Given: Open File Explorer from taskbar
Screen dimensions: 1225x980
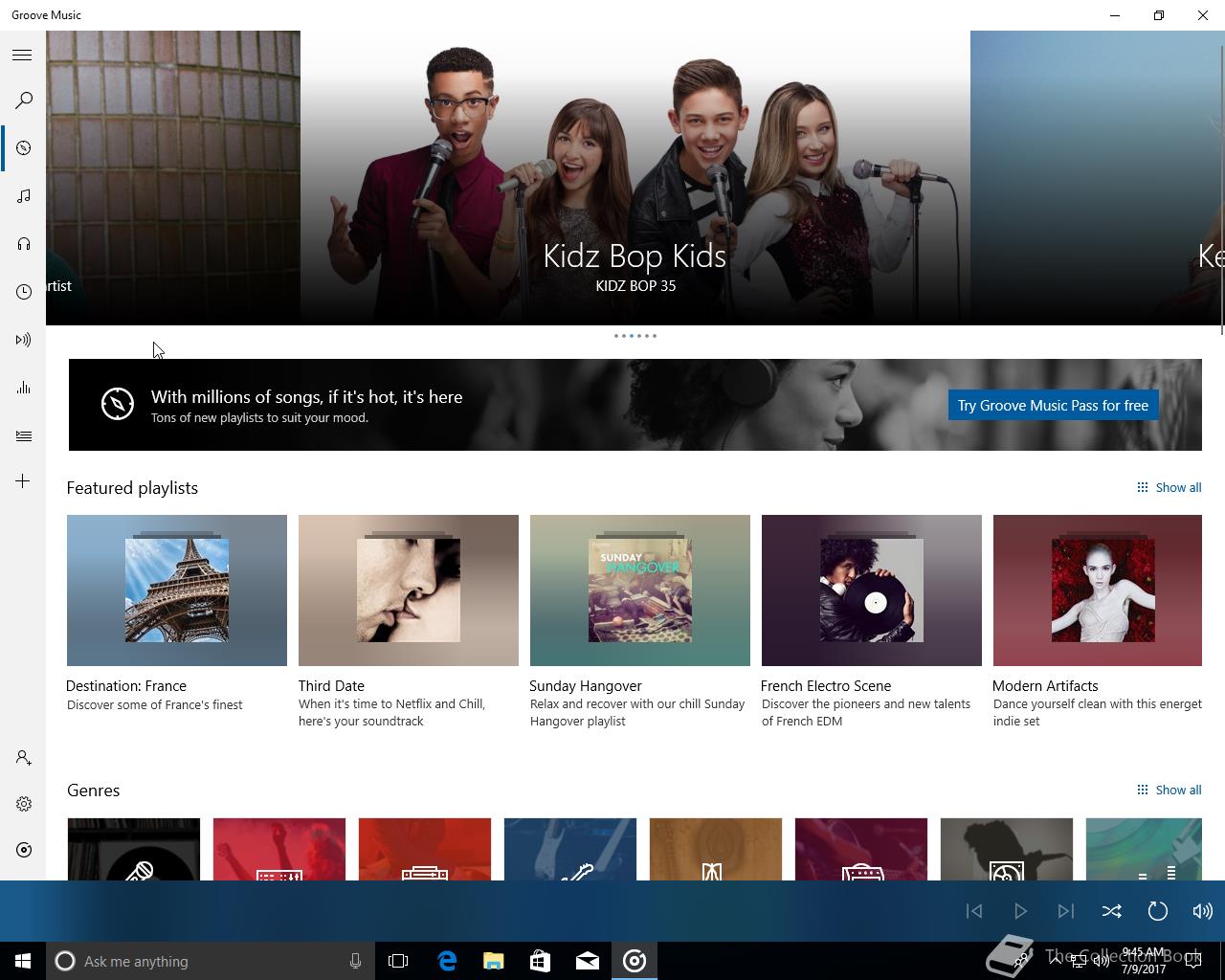Looking at the screenshot, I should 493,961.
